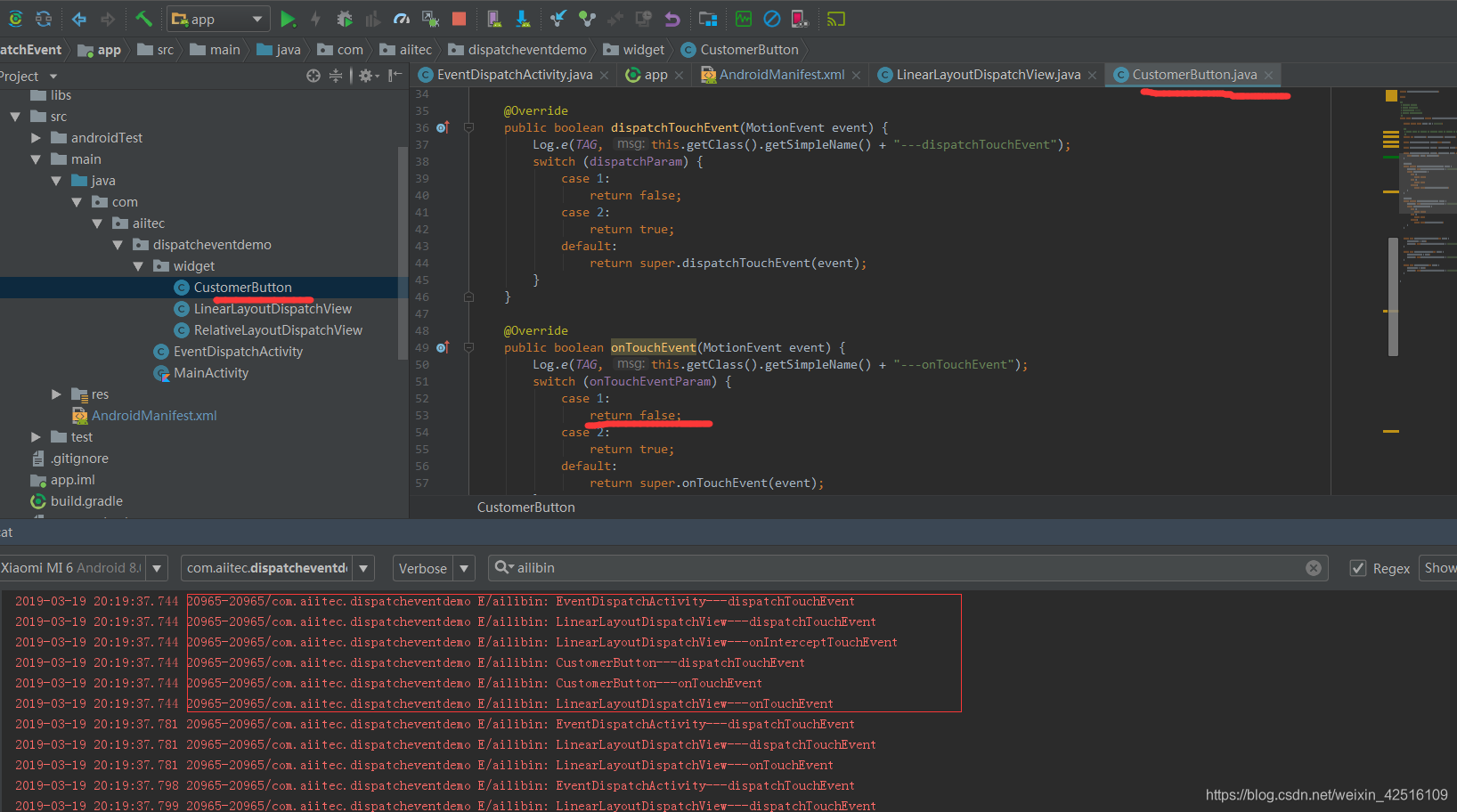Click the green Run app button
Screen dimensions: 1457x812
288,19
